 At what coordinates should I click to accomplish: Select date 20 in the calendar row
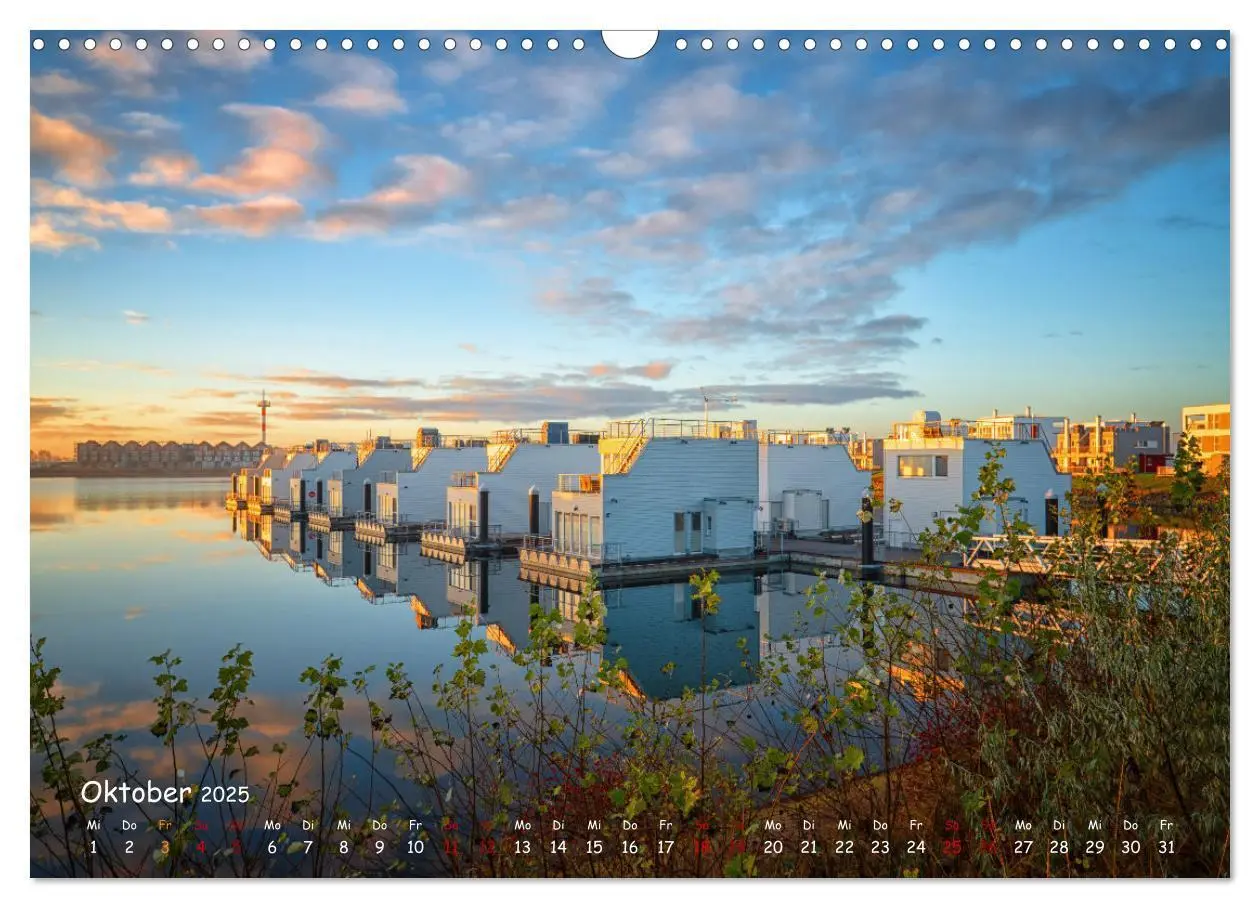[x=773, y=847]
